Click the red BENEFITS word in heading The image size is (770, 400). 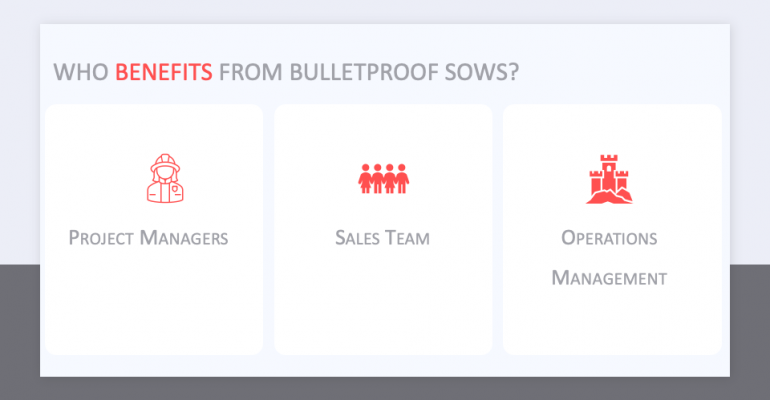tap(163, 72)
